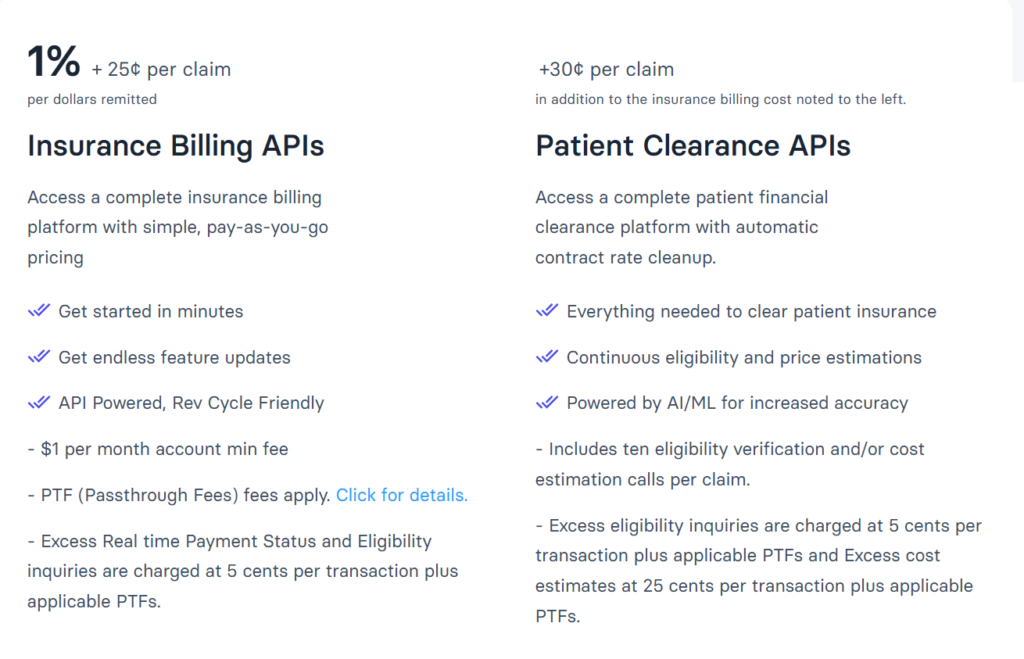The image size is (1024, 659).
Task: Click the checkmark icon beside 'Powered by AI/ML'
Action: pos(547,403)
